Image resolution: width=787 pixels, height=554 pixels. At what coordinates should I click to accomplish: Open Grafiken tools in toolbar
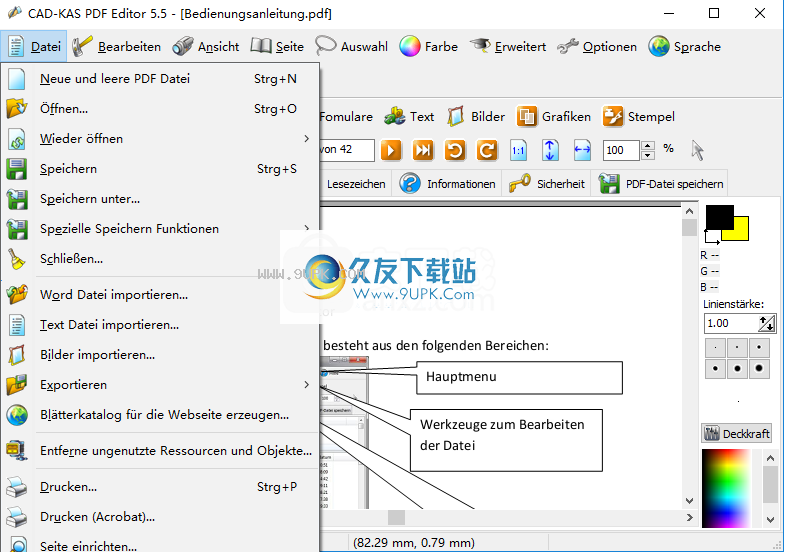(x=554, y=116)
